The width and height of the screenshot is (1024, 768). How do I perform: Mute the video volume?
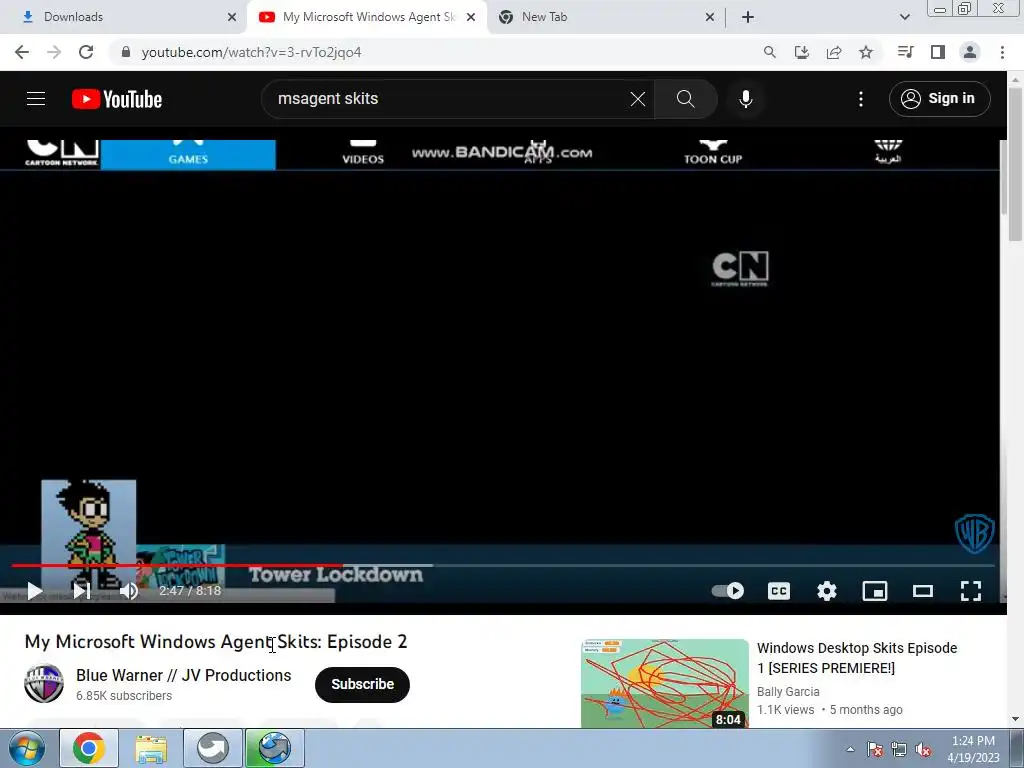click(129, 591)
